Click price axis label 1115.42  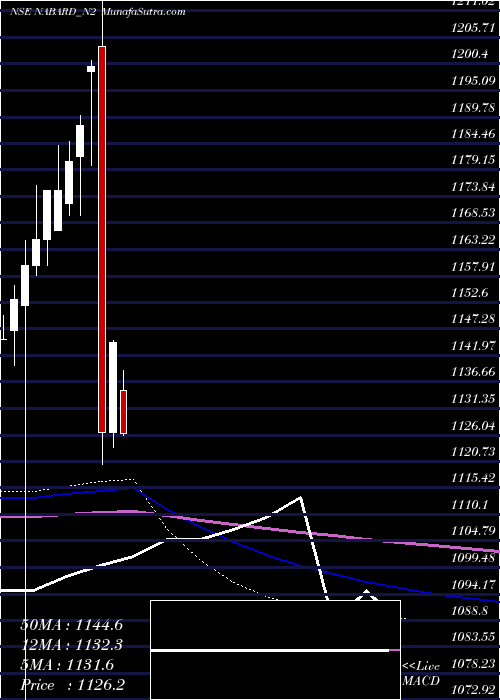point(473,478)
